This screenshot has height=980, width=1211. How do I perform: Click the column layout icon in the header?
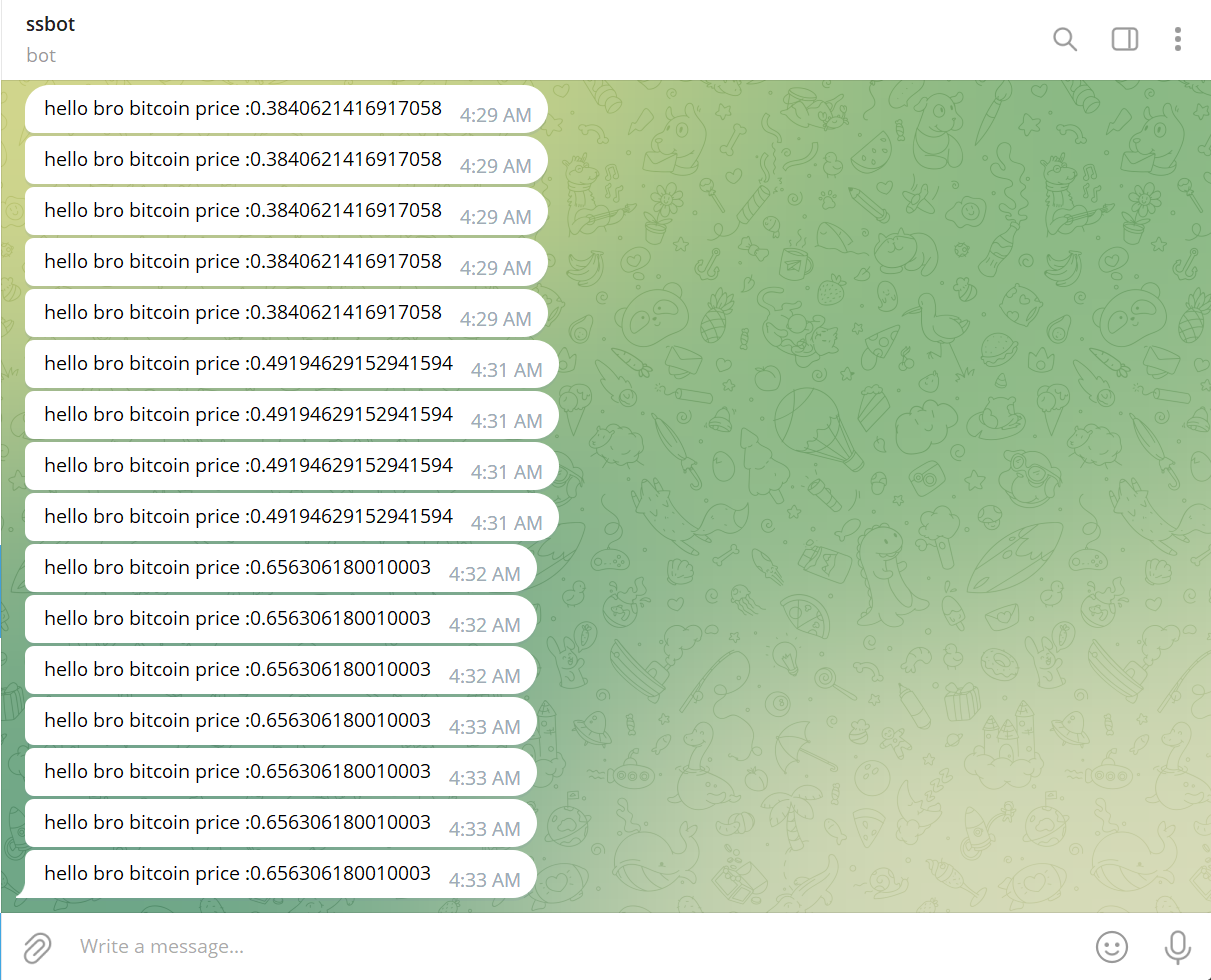point(1124,39)
